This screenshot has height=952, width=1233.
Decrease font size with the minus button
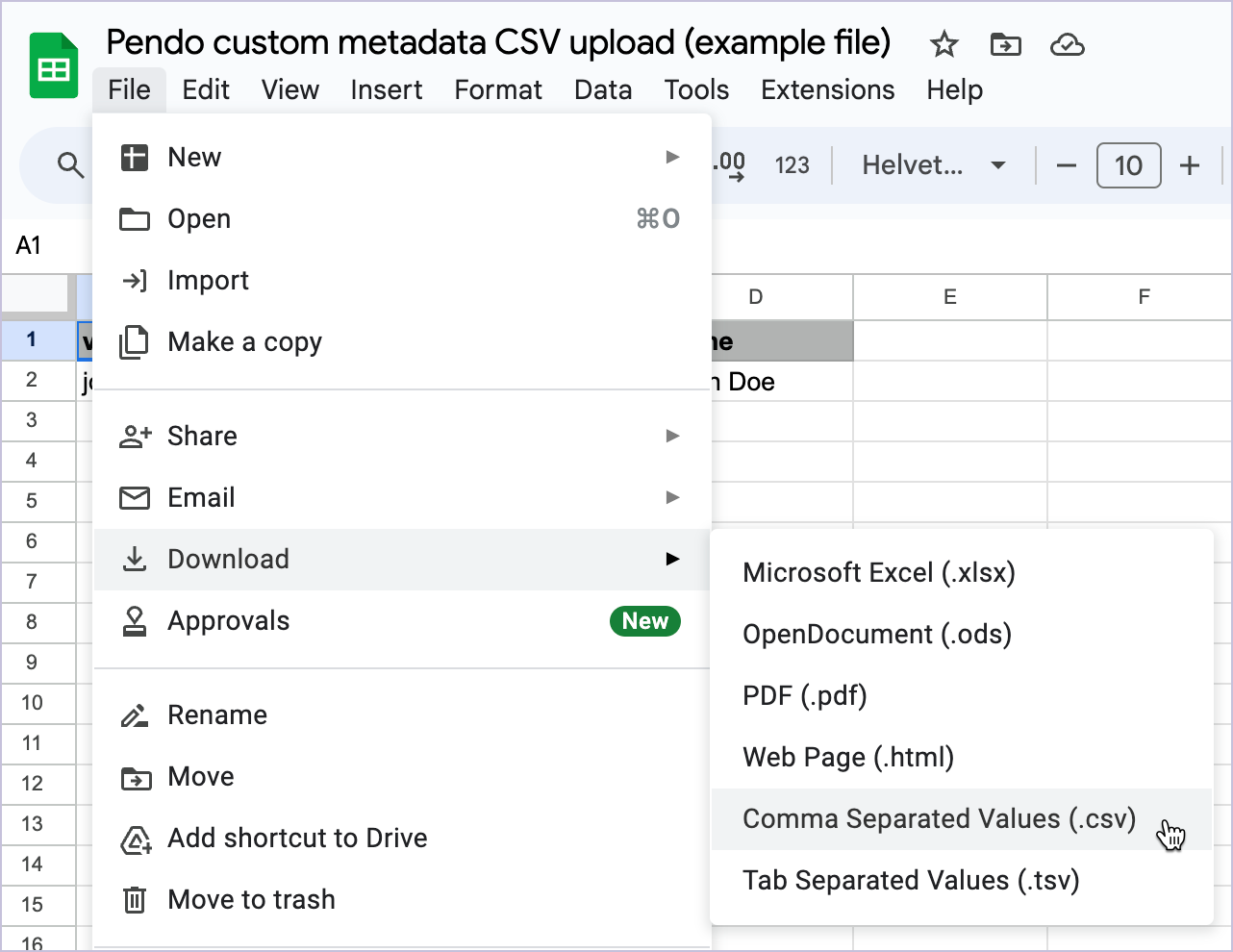click(x=1066, y=165)
